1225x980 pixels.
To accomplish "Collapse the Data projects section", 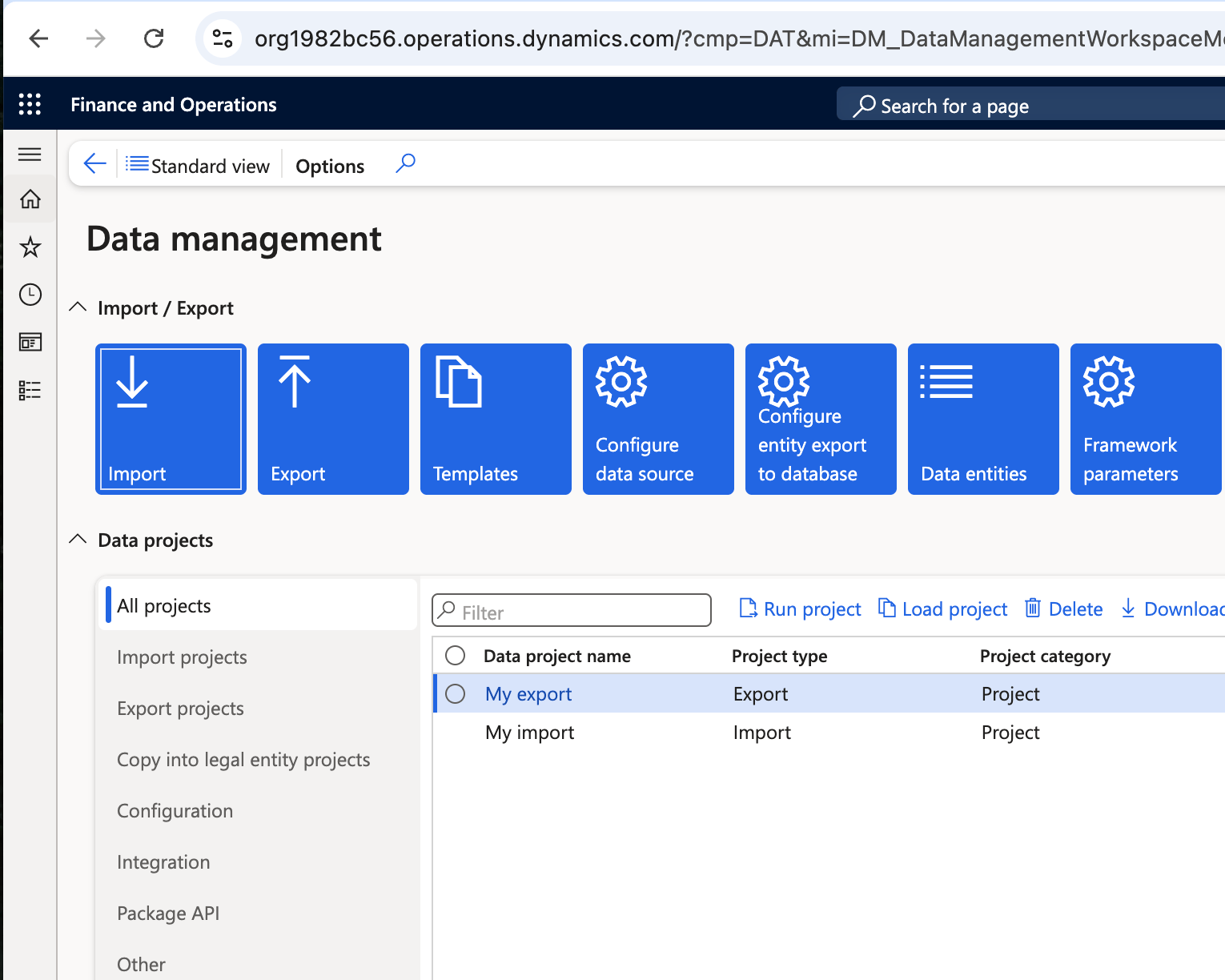I will point(78,540).
